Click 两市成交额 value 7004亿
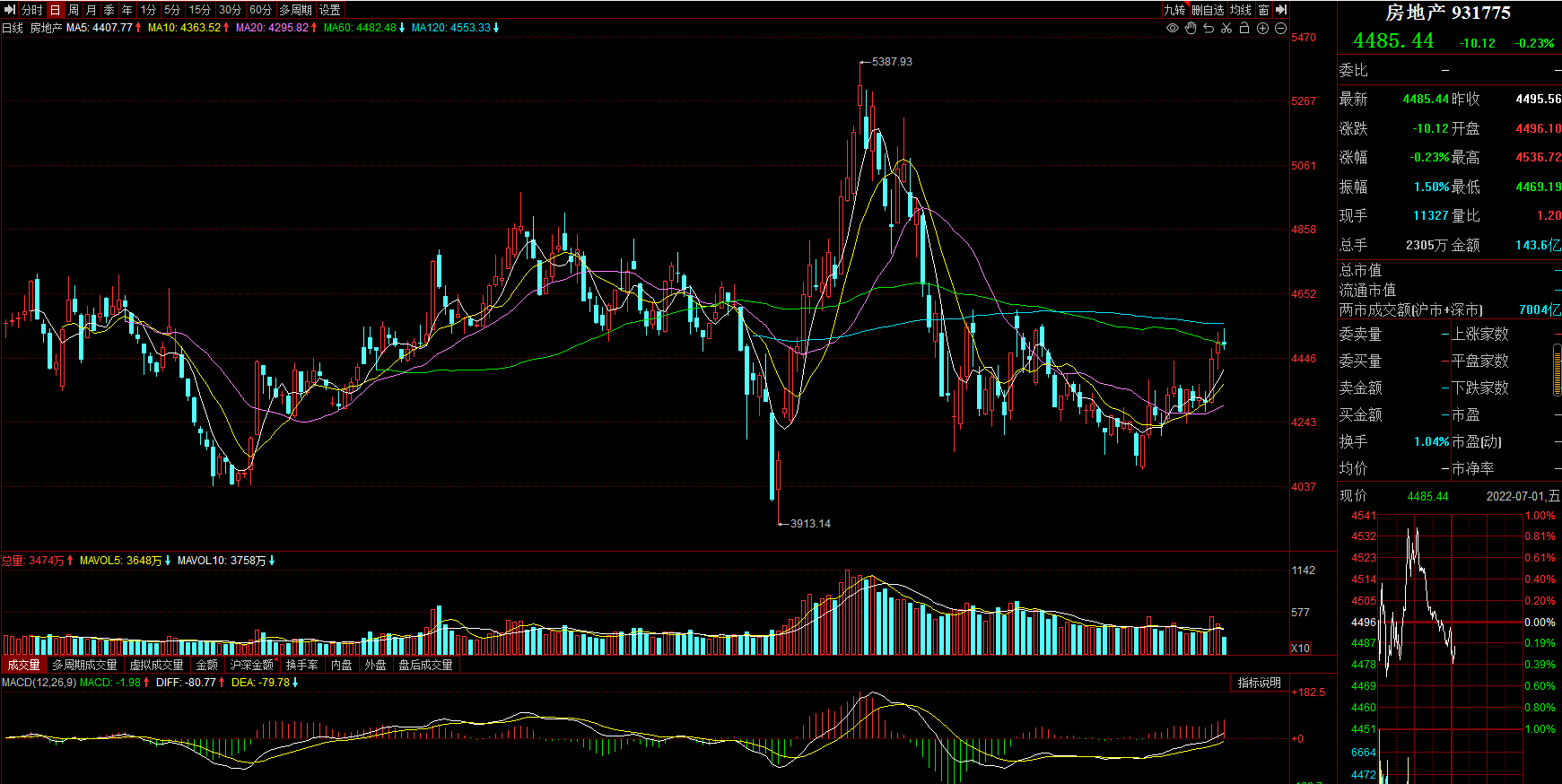Screen dimensions: 1562x784 tap(1540, 309)
